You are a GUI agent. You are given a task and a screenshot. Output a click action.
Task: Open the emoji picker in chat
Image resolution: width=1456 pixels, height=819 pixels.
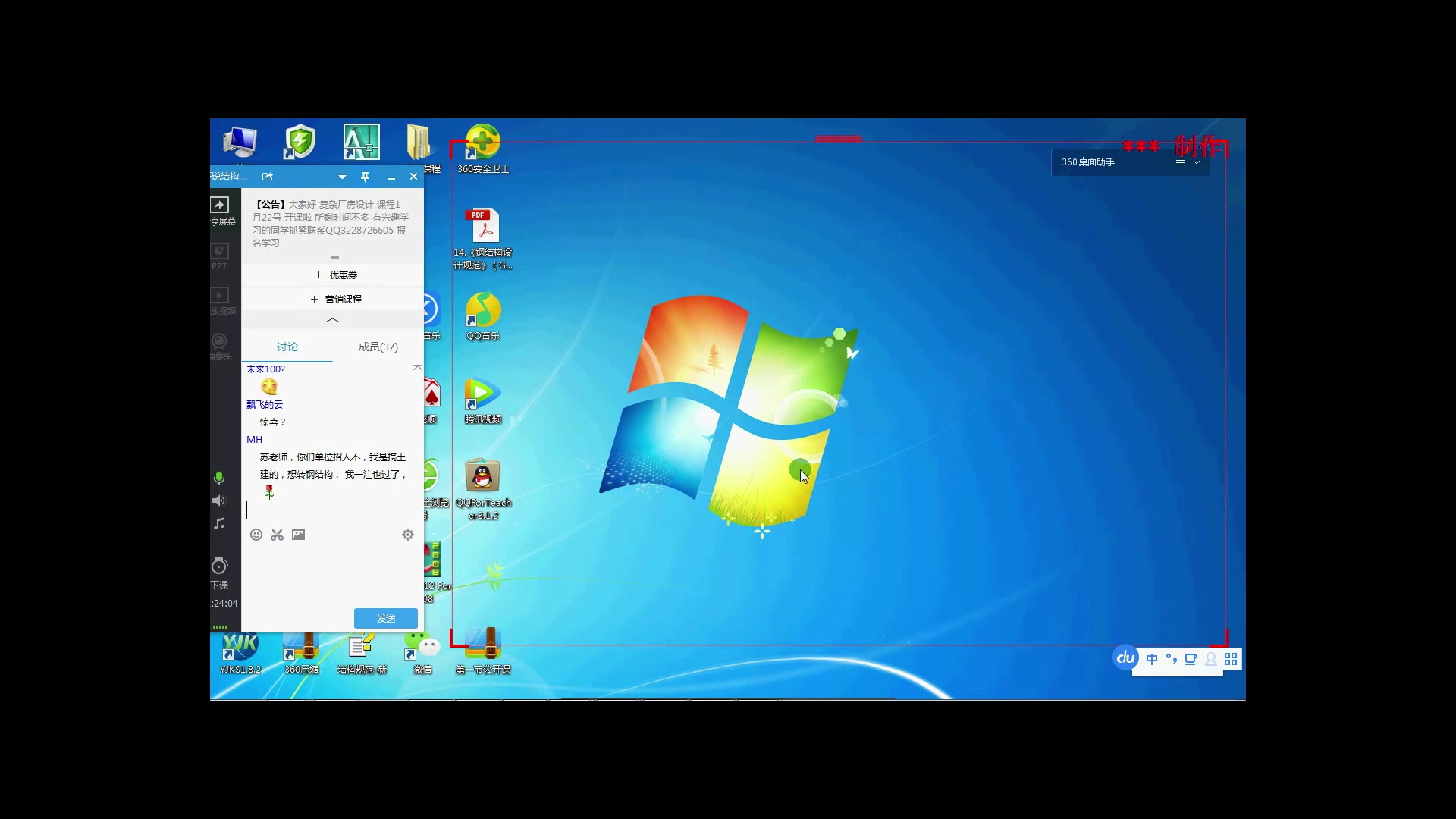(256, 535)
